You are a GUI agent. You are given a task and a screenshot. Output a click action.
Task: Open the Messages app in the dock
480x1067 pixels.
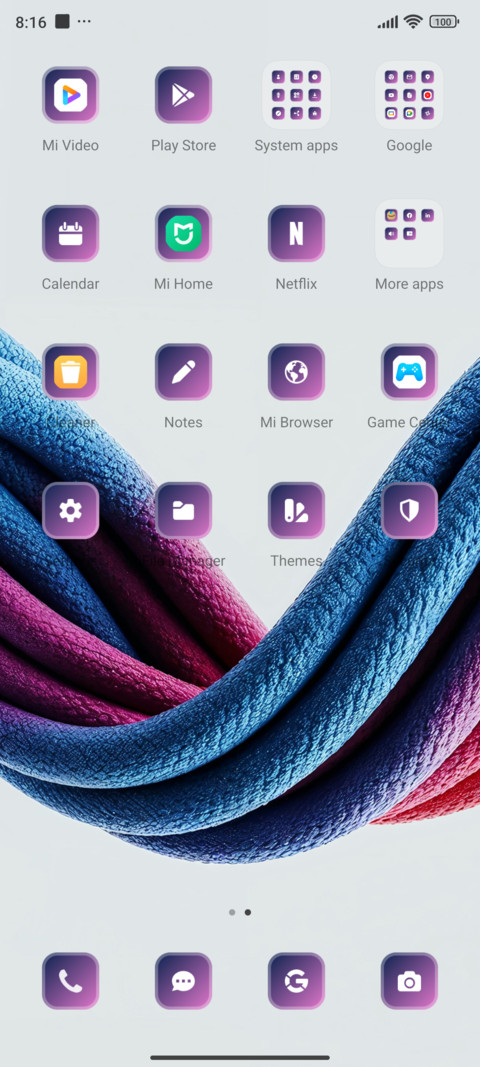(183, 981)
